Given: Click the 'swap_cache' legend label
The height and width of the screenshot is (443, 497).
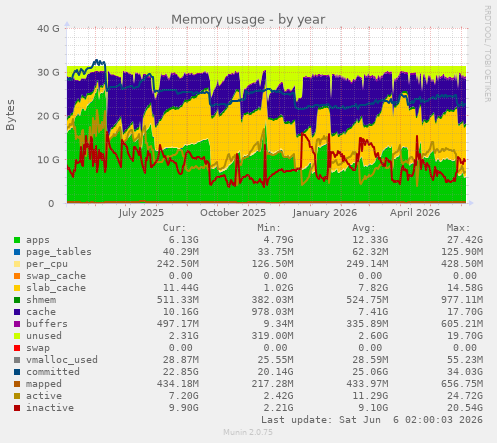Looking at the screenshot, I should (56, 276).
